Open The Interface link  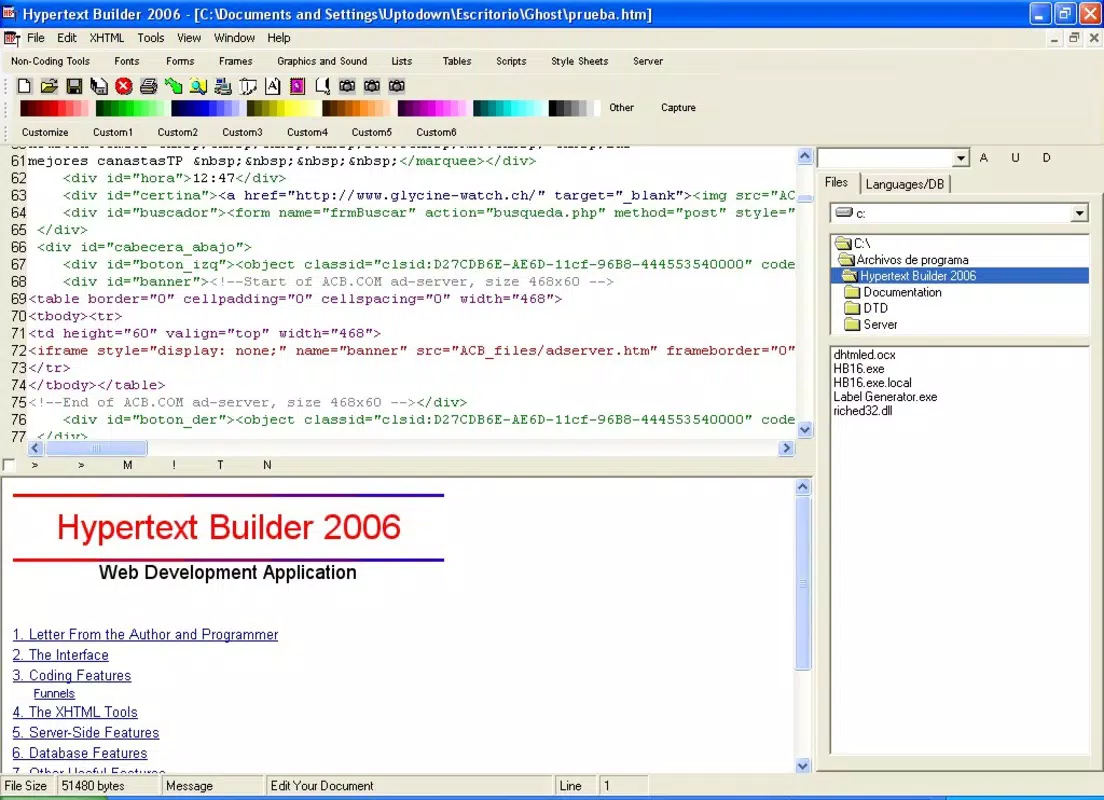[x=61, y=655]
